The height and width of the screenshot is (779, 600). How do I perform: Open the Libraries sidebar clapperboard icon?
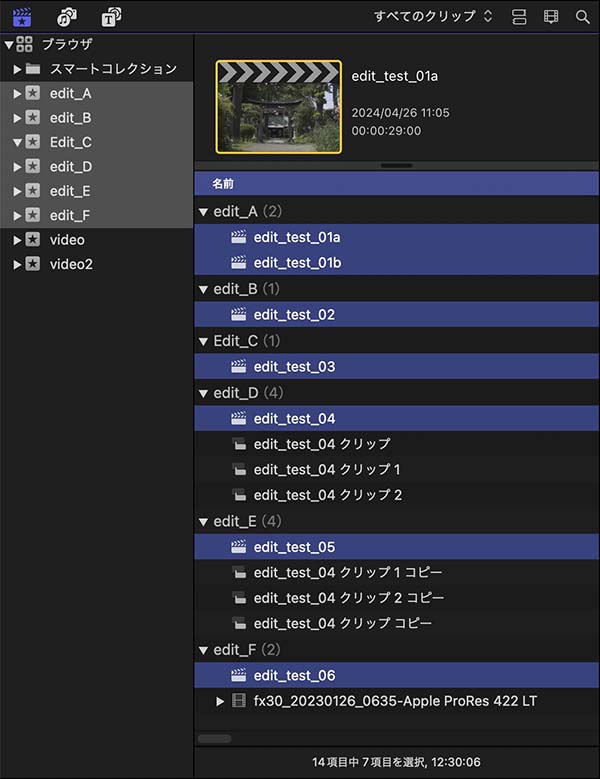click(x=22, y=17)
